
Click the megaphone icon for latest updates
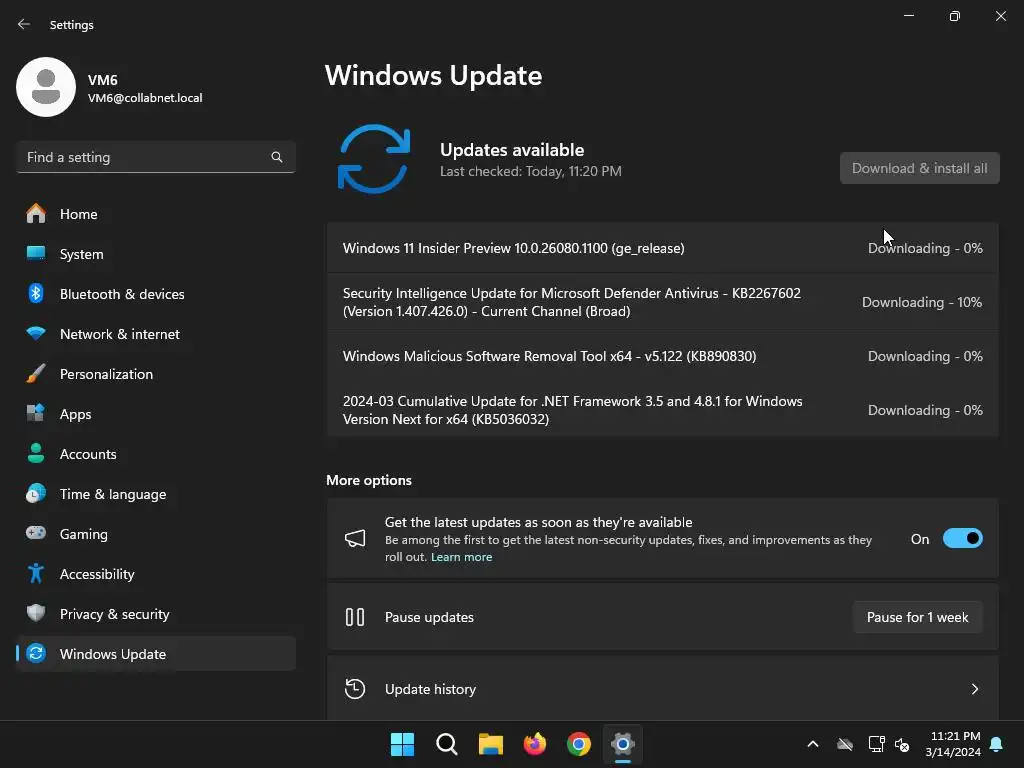tap(355, 539)
